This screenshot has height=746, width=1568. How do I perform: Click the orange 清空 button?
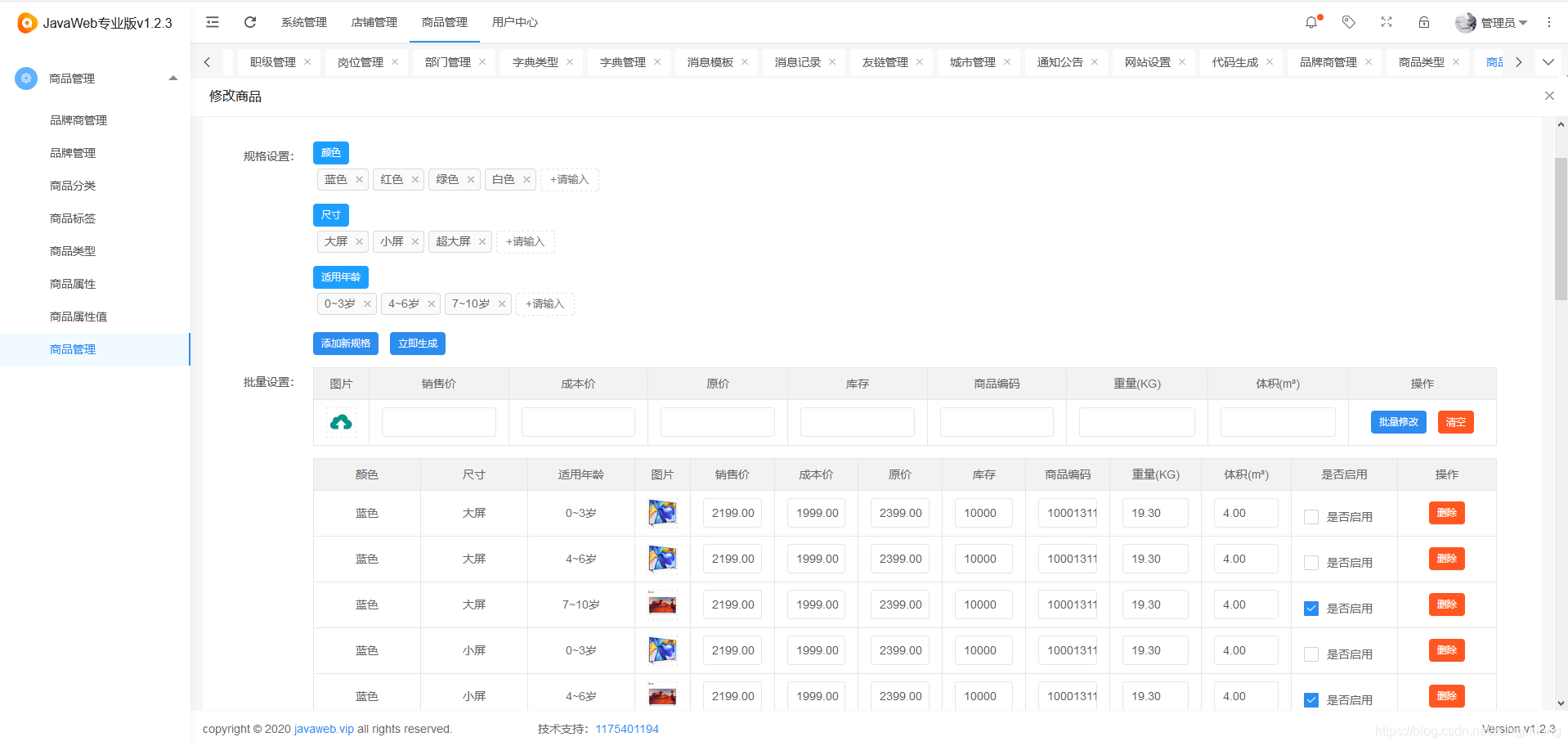point(1456,422)
